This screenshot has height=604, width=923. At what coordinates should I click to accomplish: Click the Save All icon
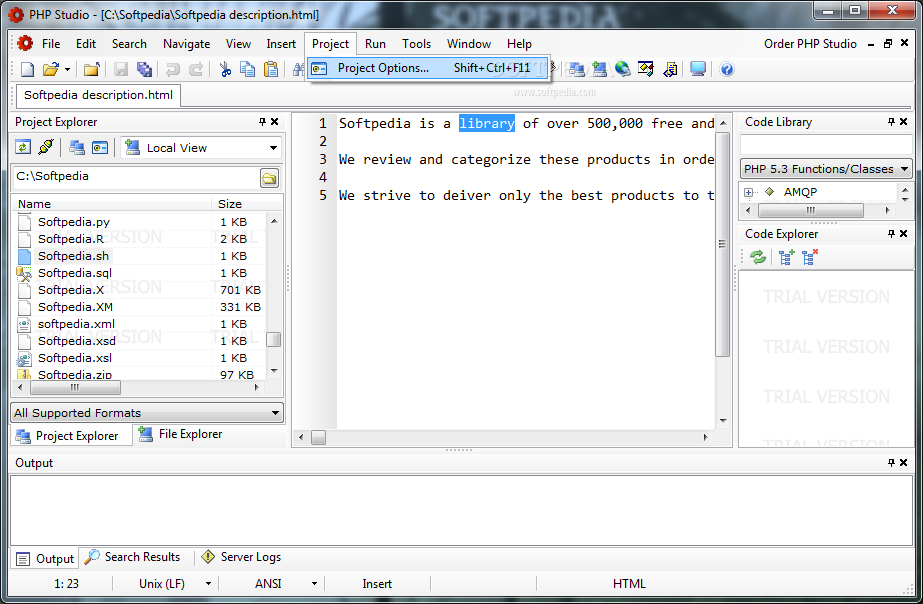pyautogui.click(x=144, y=69)
